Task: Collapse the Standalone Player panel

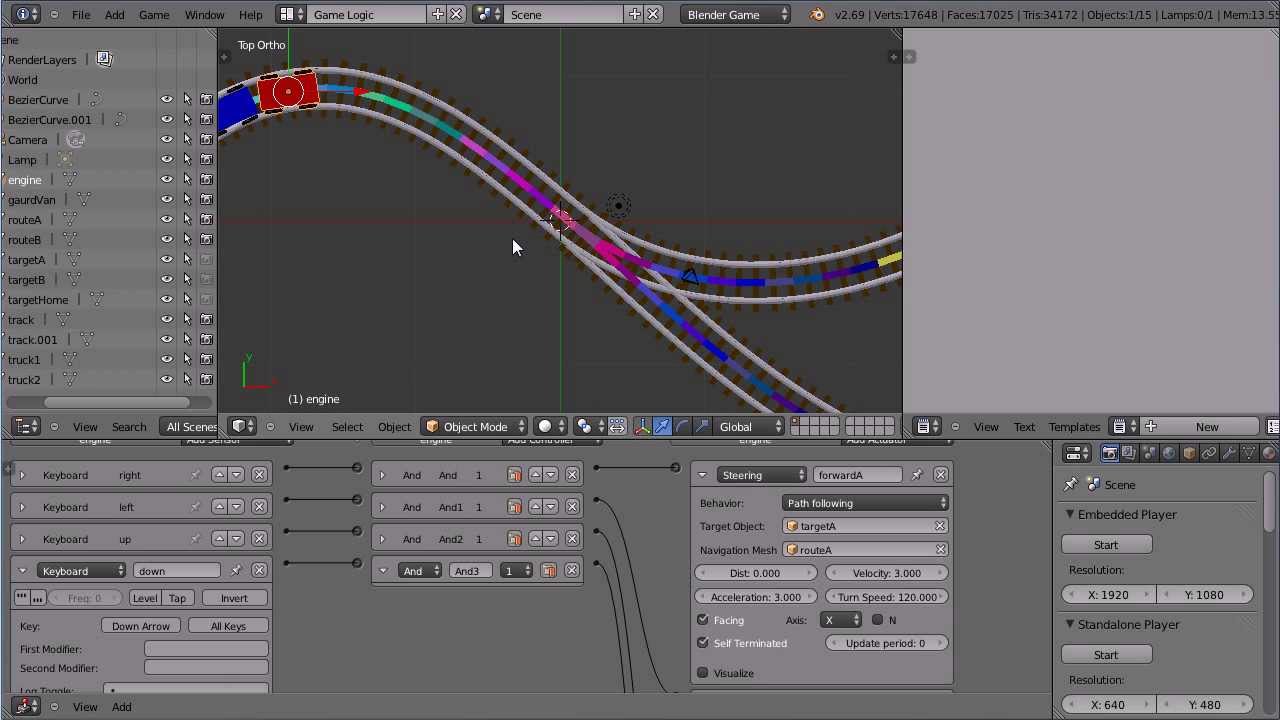Action: [1070, 624]
